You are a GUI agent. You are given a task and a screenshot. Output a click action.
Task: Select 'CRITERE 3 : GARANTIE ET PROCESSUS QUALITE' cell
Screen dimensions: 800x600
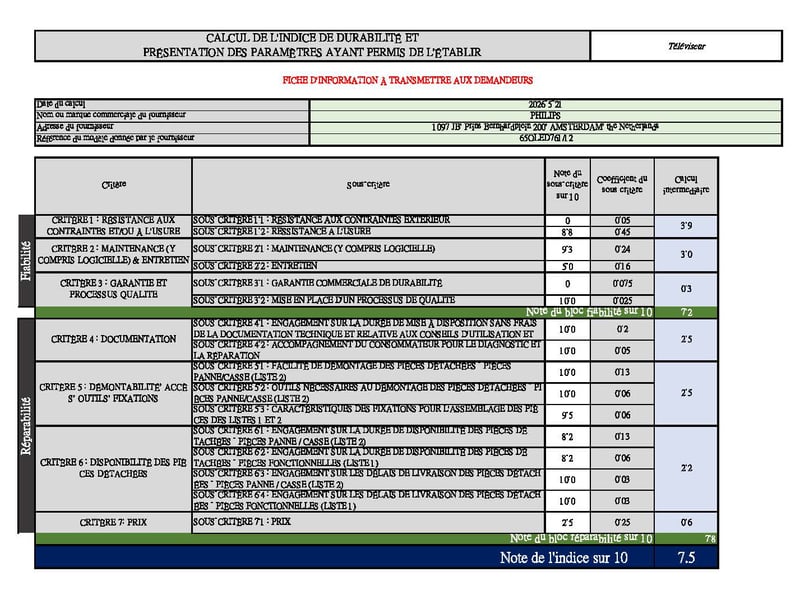pyautogui.click(x=114, y=289)
